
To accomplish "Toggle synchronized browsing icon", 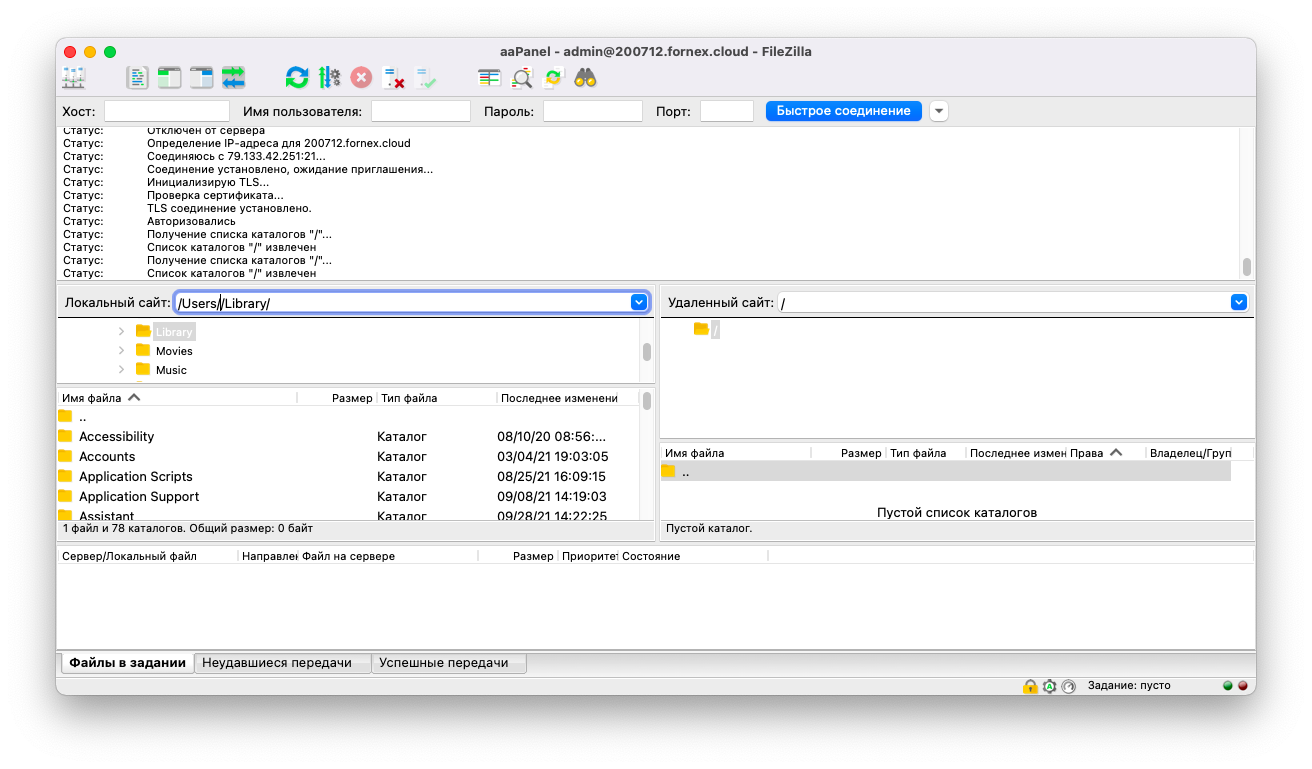I will pyautogui.click(x=553, y=77).
